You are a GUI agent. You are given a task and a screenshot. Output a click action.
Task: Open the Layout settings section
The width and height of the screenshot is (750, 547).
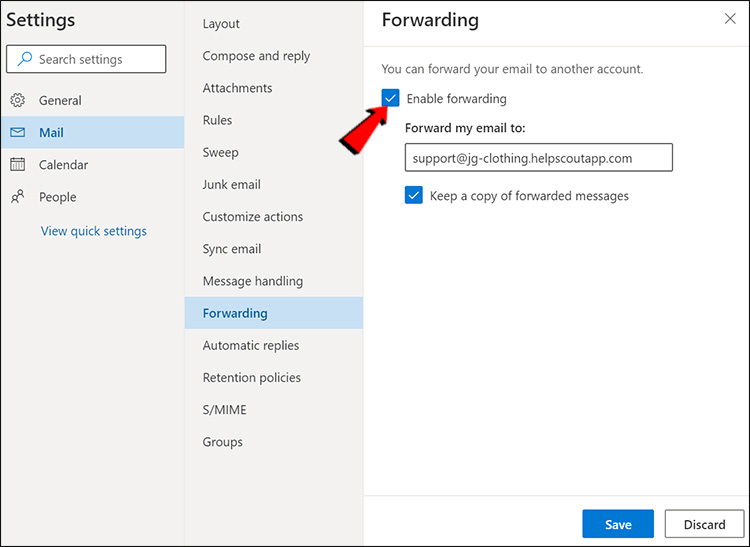click(221, 24)
